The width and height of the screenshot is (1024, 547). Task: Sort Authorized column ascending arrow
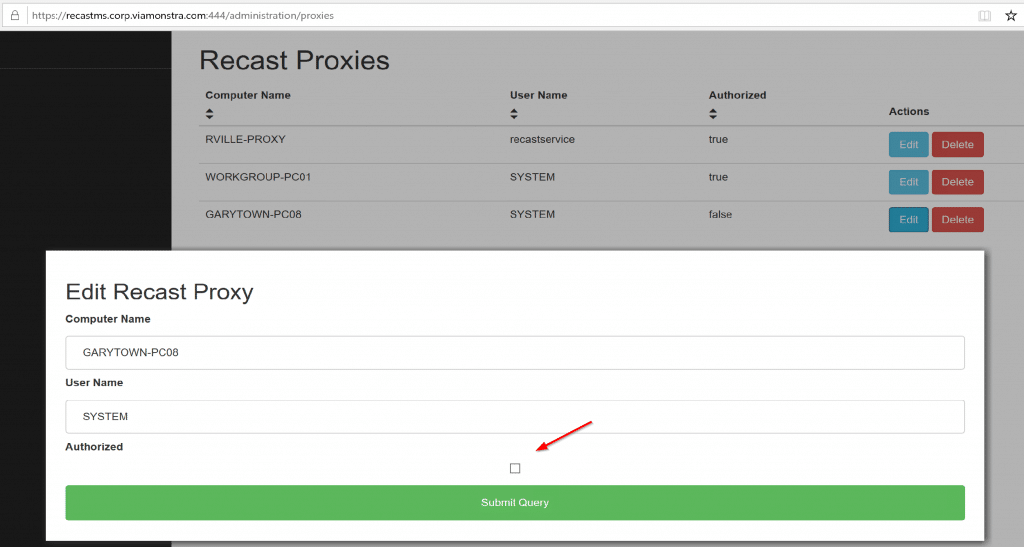[x=713, y=110]
